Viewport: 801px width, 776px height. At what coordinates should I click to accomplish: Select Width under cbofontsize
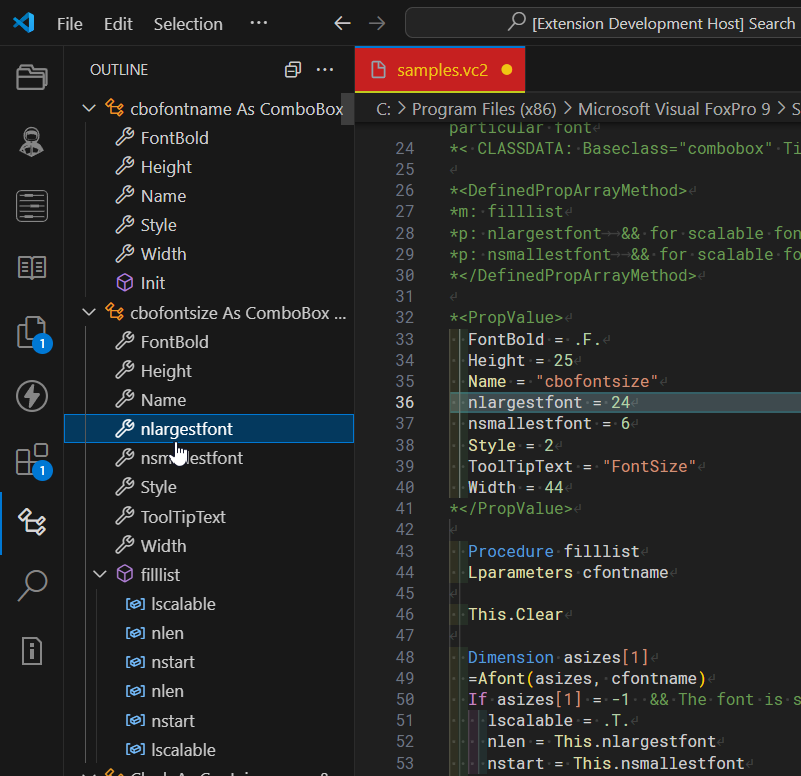(x=209, y=546)
